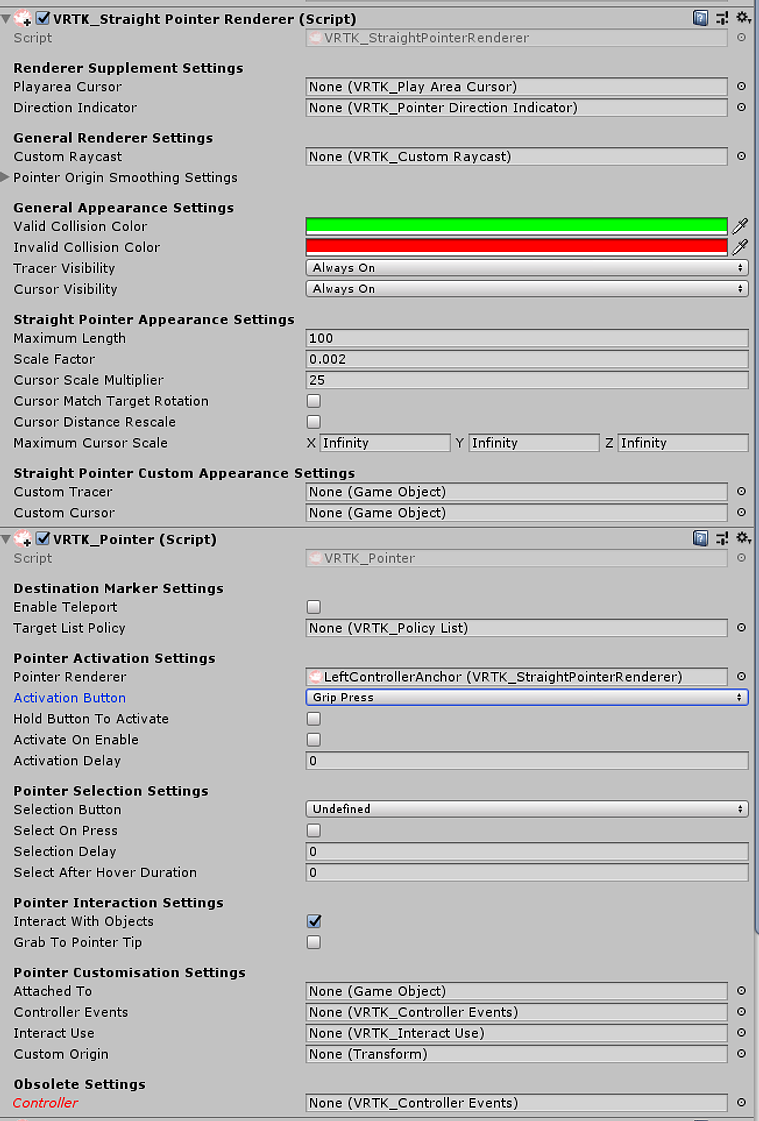Click VRTK_StraightPointerRenderer script reference field
The width and height of the screenshot is (759, 1121).
tap(516, 38)
